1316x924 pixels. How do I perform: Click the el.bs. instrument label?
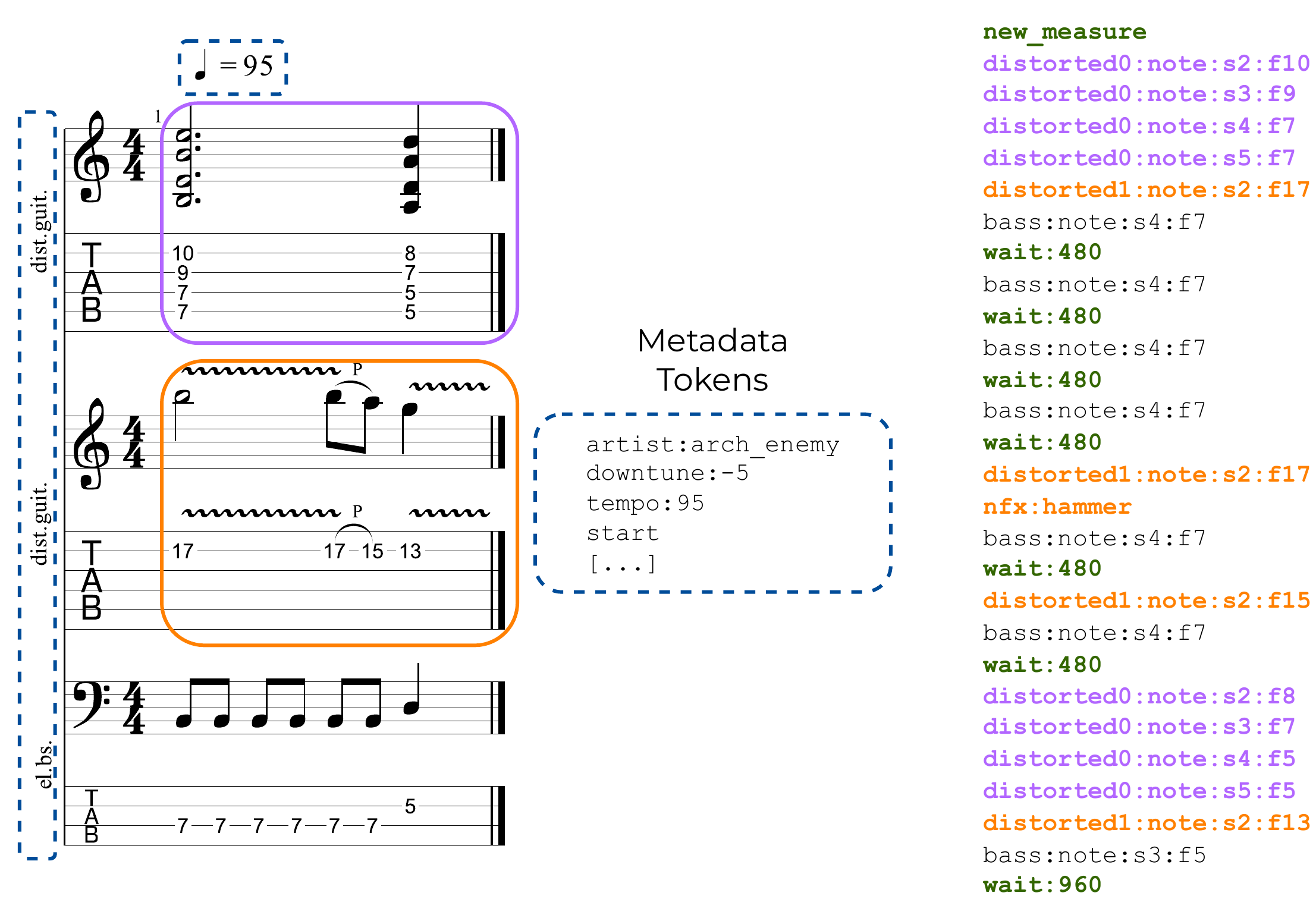[45, 765]
